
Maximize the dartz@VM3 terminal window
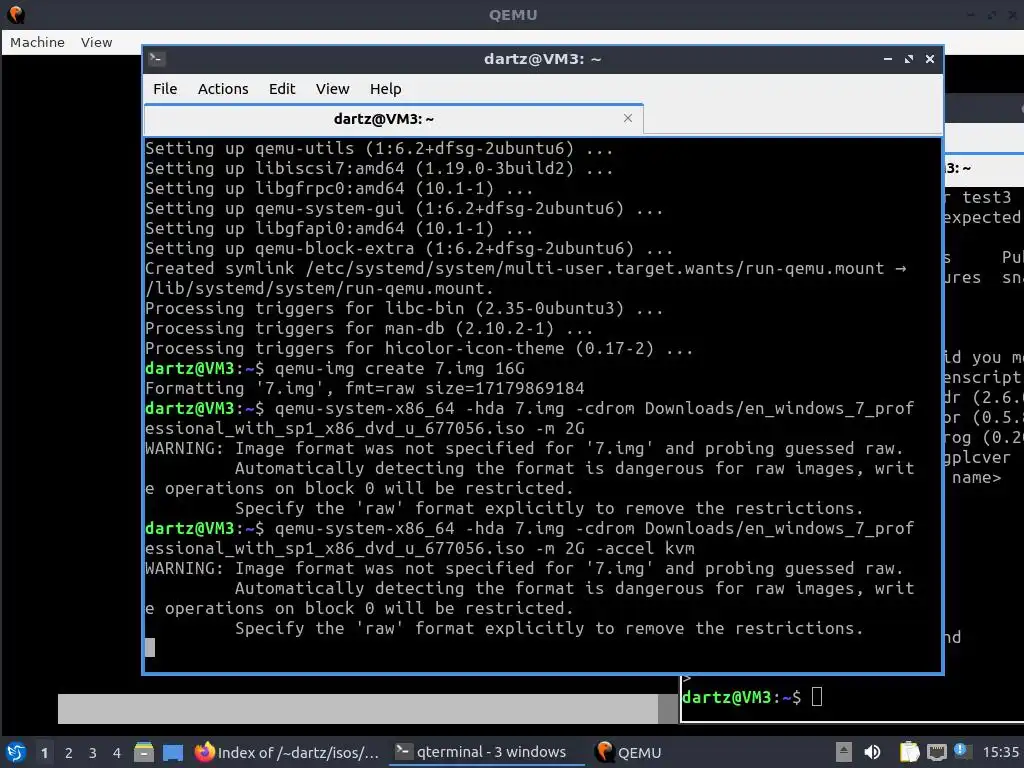[909, 59]
